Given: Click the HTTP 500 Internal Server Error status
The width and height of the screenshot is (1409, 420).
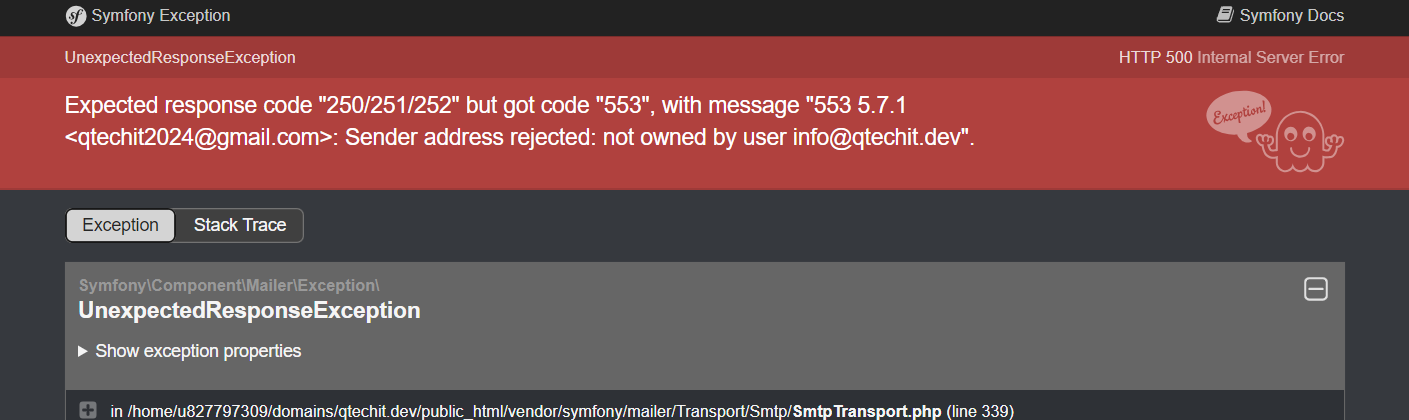Looking at the screenshot, I should click(x=1231, y=58).
